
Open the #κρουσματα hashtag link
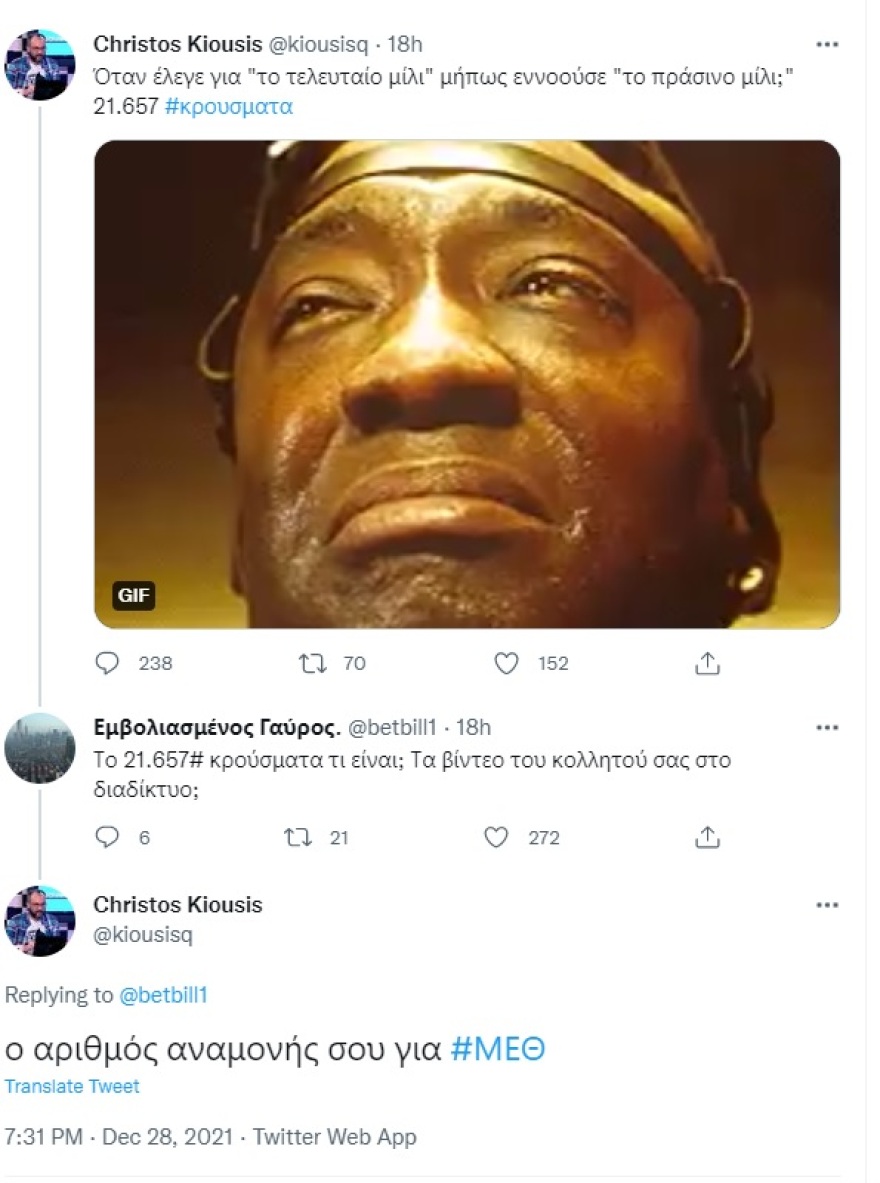tap(231, 107)
